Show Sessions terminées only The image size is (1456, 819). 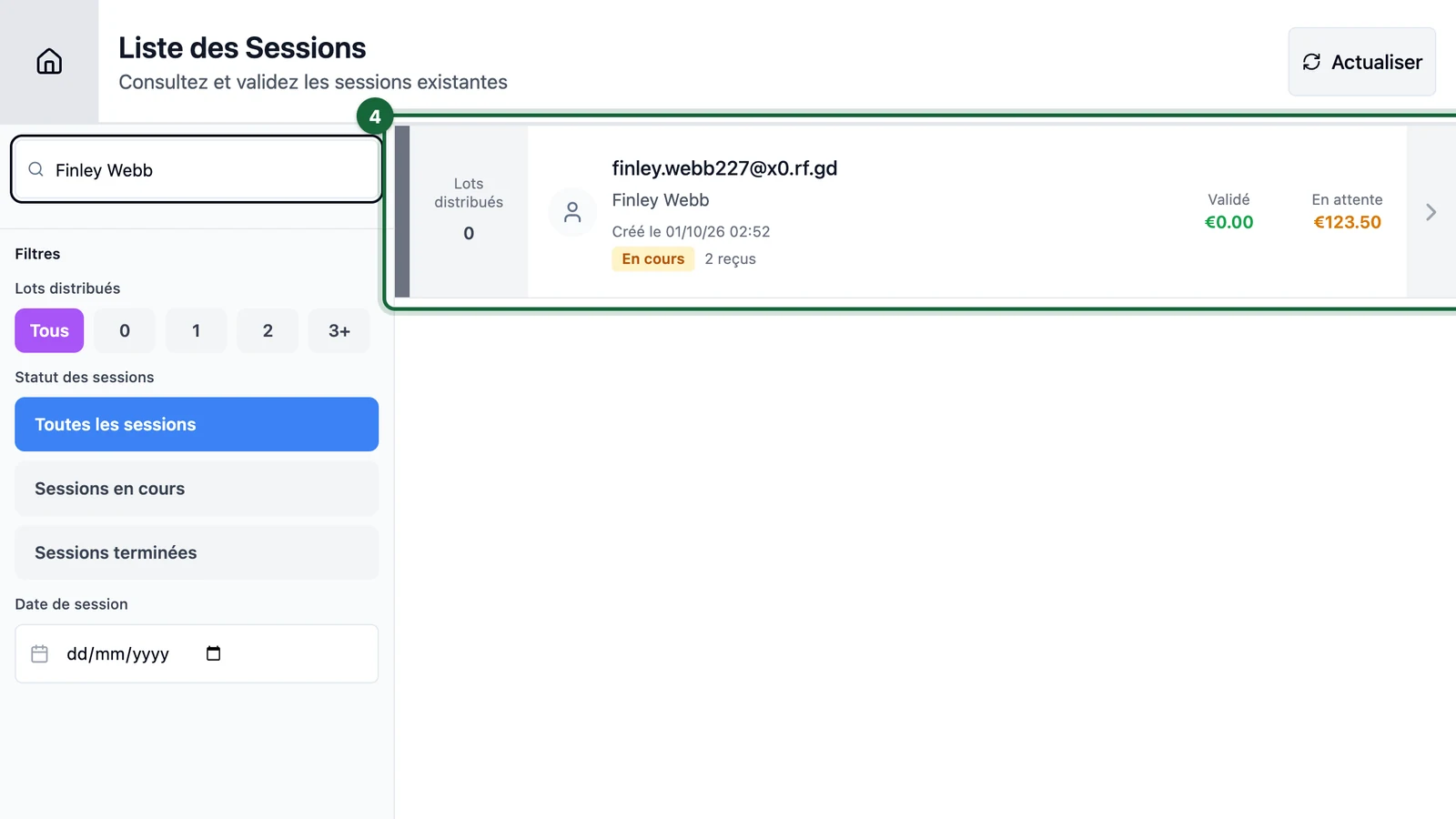click(197, 552)
